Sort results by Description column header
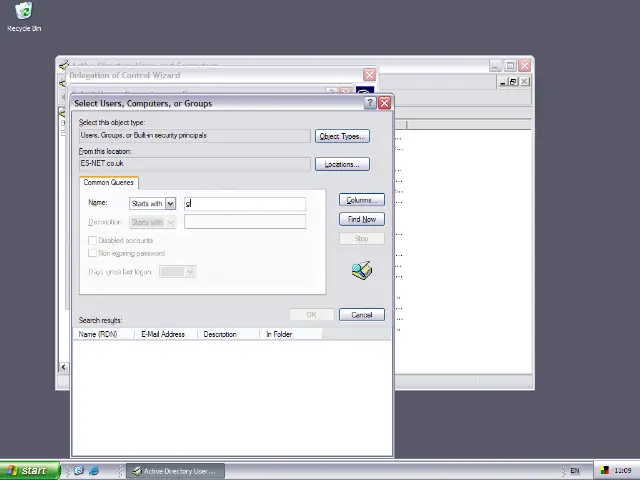Viewport: 640px width, 480px height. (x=229, y=334)
